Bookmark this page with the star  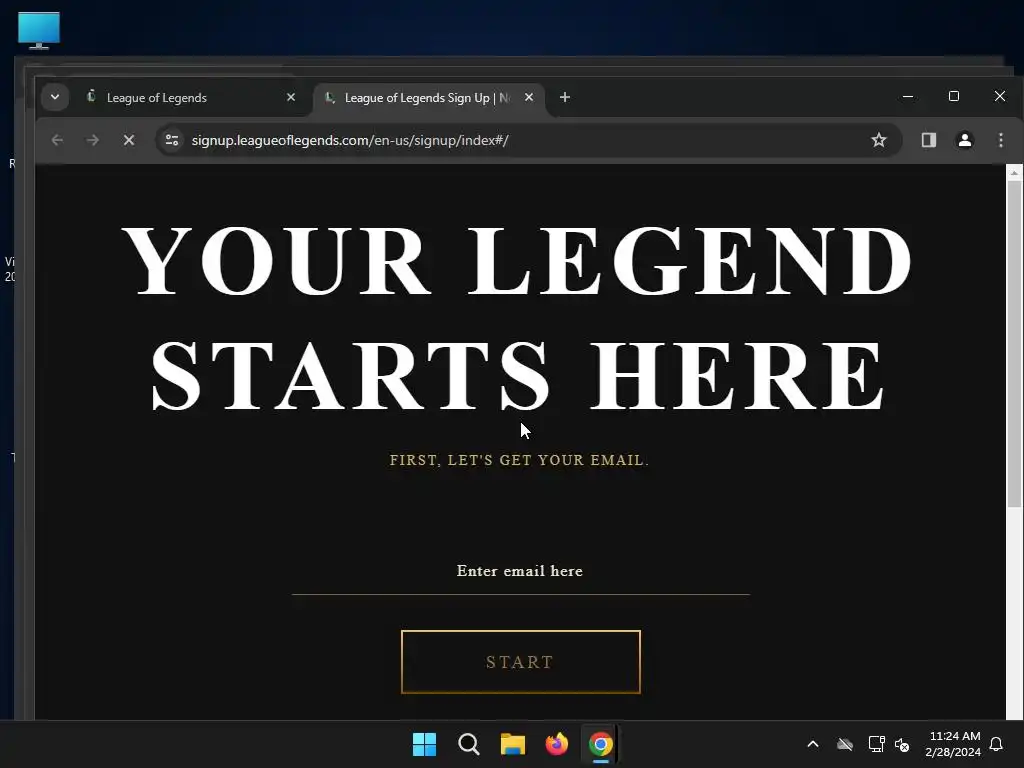pyautogui.click(x=879, y=140)
